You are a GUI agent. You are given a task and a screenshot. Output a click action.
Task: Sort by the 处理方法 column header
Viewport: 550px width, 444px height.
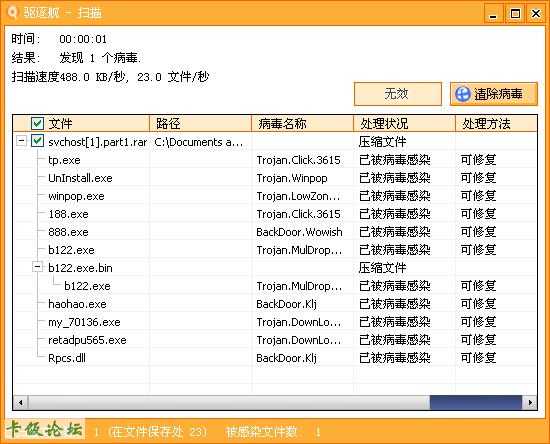coord(496,123)
